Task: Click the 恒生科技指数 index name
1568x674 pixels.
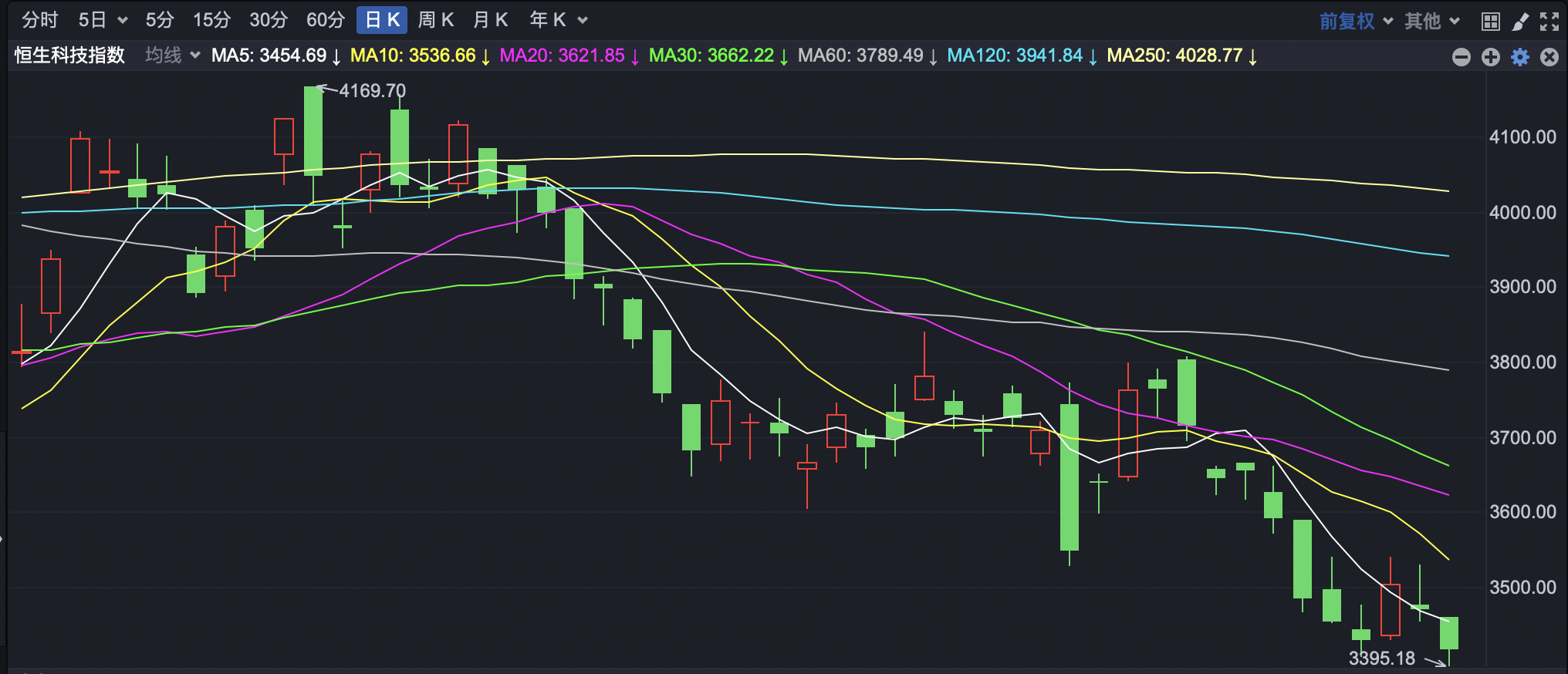Action: pos(69,55)
